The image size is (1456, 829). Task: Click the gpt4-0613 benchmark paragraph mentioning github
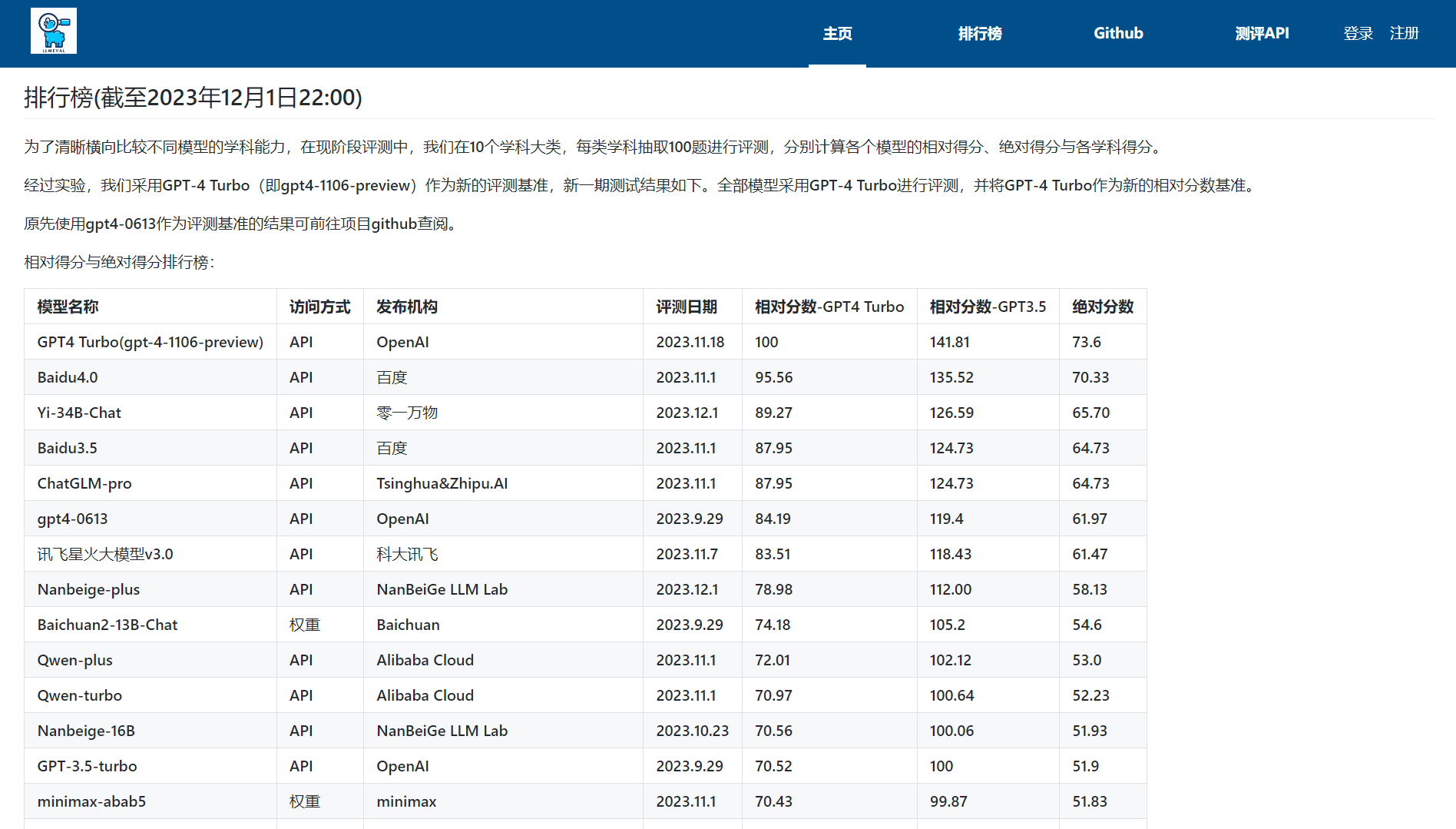tap(242, 224)
